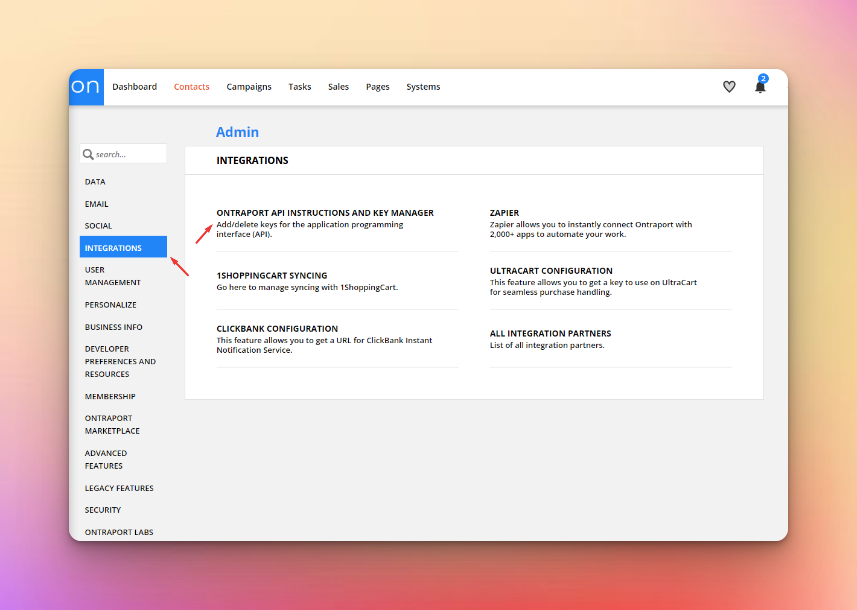857x610 pixels.
Task: View All Integration Partners list
Action: (550, 333)
